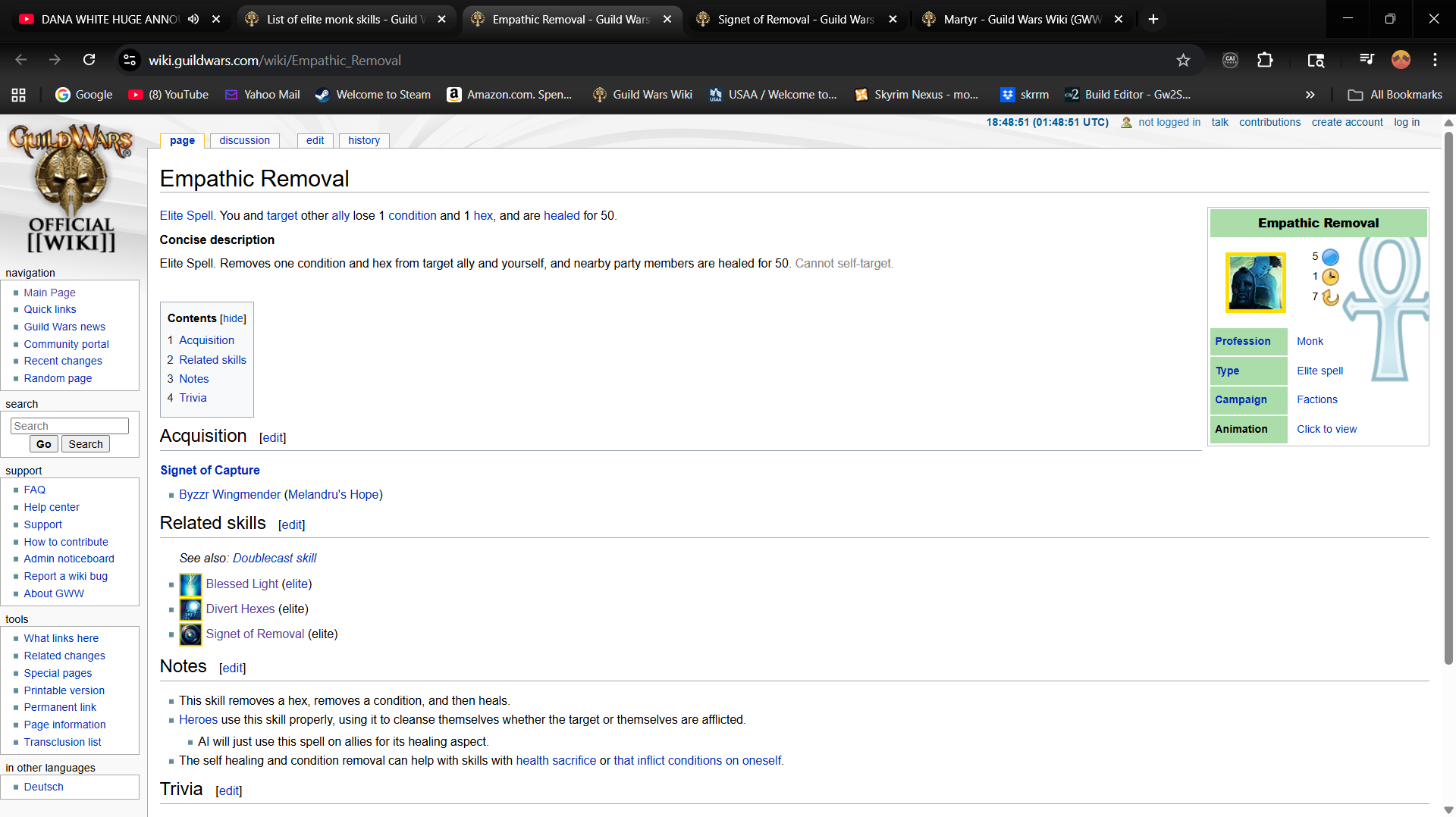Switch to Martyr - Guild Wars Wiki tab
Screen dimensions: 1456x817
(1022, 19)
